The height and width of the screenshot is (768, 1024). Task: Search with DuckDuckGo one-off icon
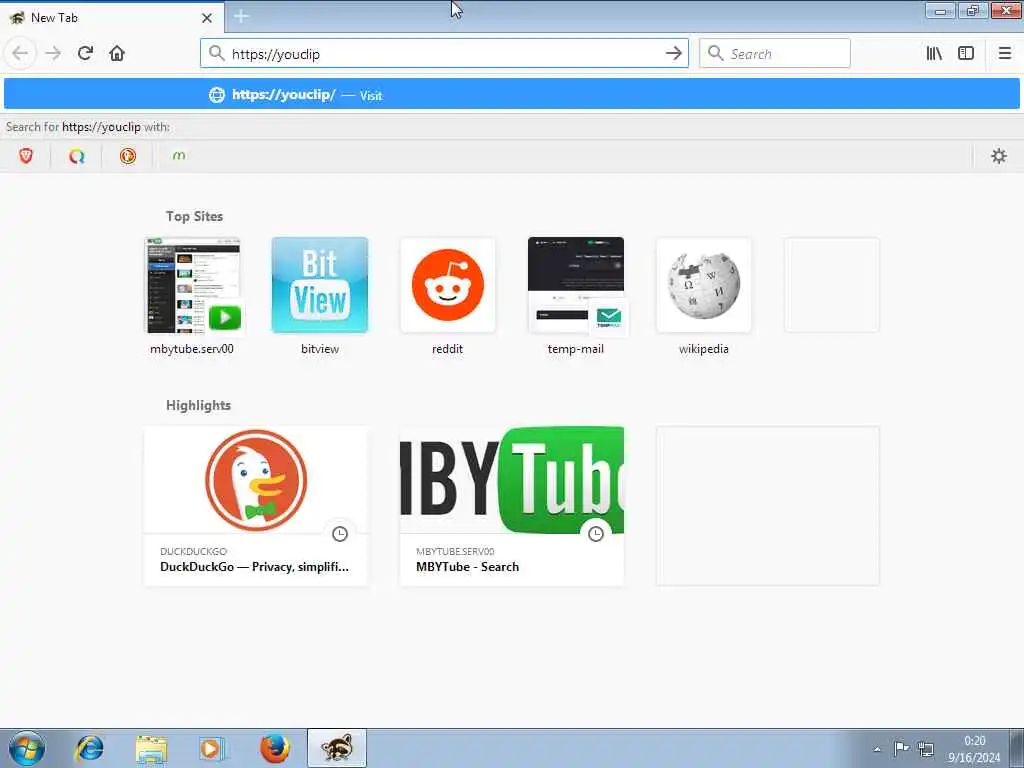(127, 156)
